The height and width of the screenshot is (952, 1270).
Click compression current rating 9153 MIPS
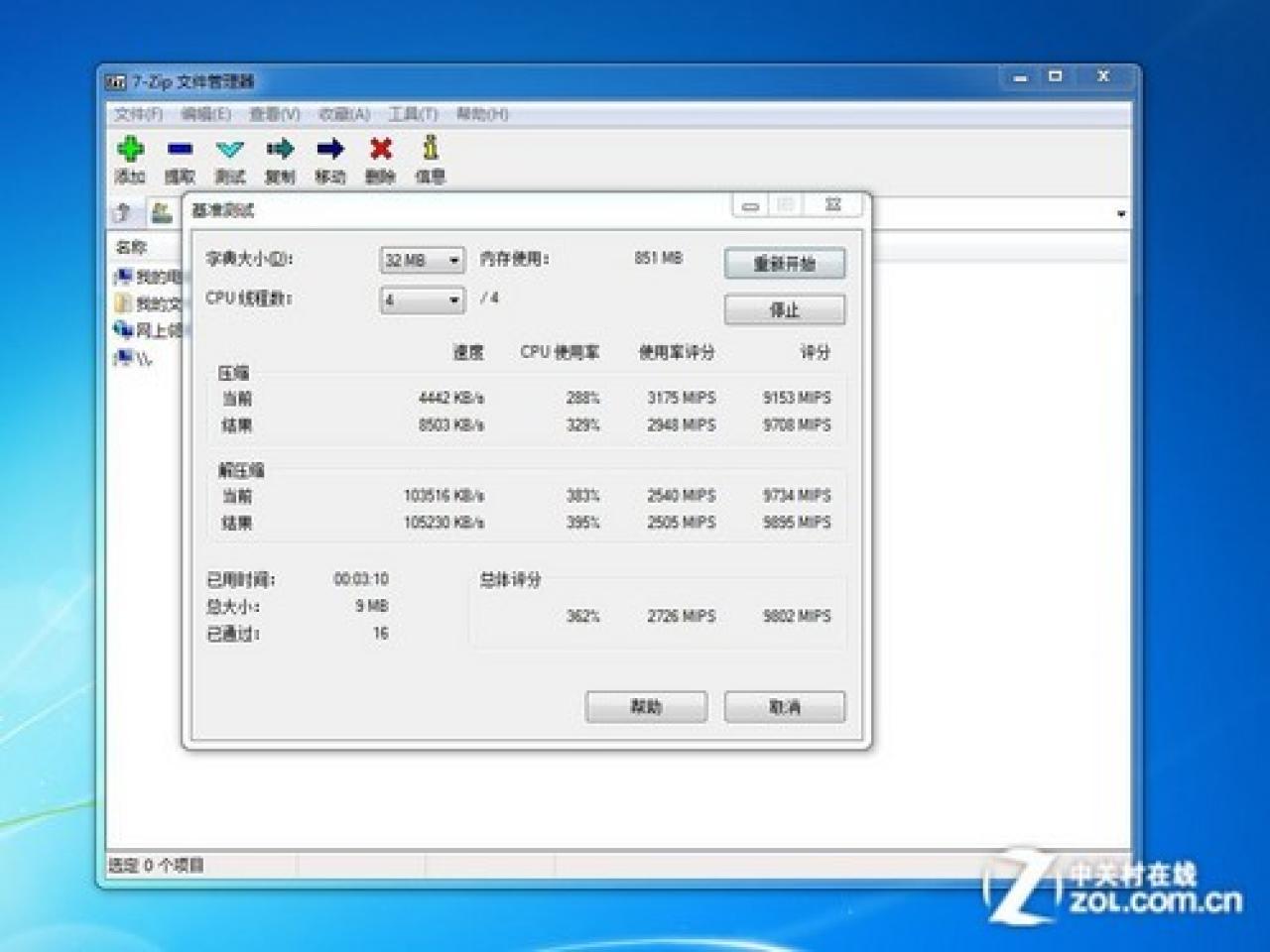tap(797, 397)
